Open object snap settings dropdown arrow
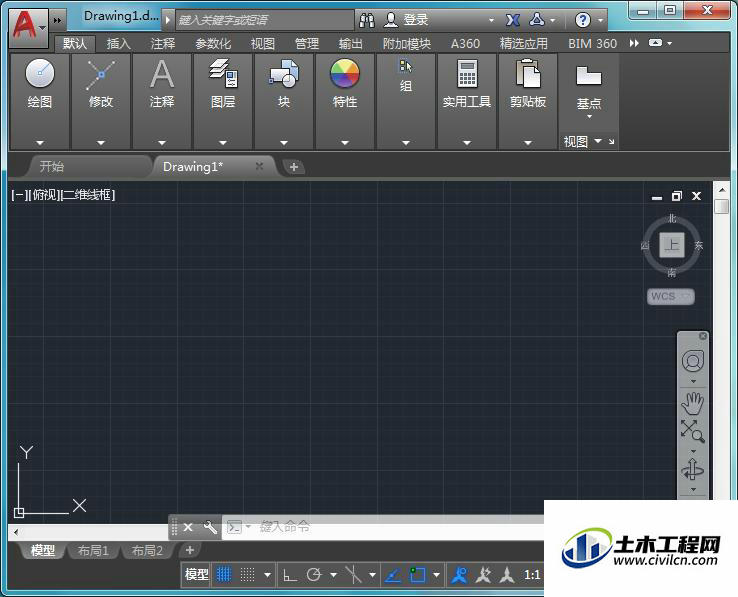Viewport: 738px width, 597px height. coord(436,575)
